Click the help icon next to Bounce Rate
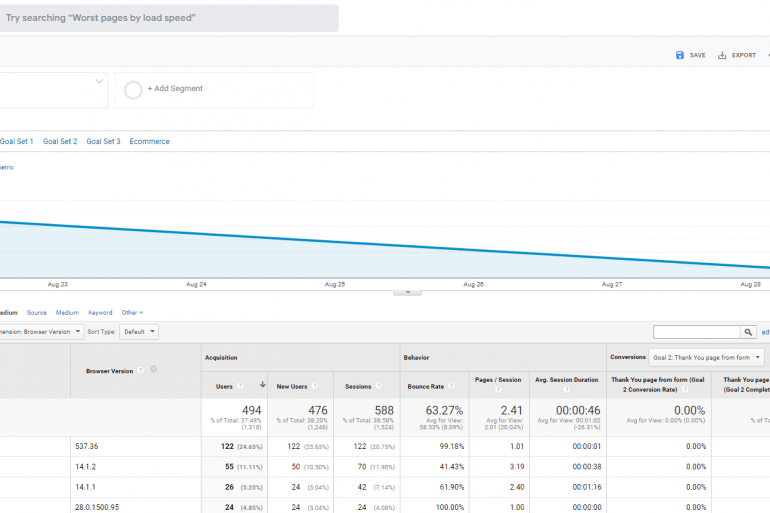The width and height of the screenshot is (770, 513). pos(451,386)
